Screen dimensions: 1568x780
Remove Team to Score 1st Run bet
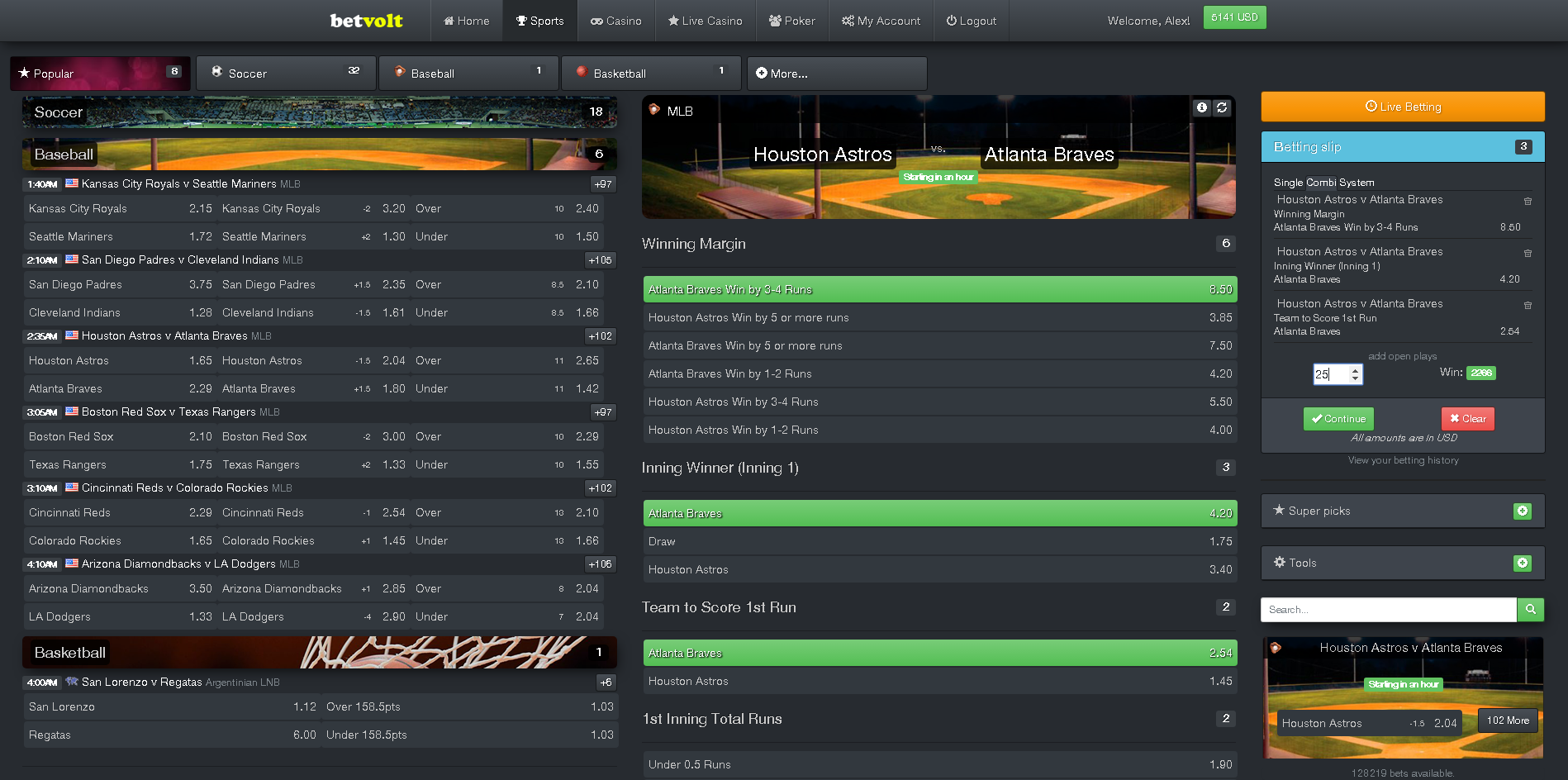[x=1528, y=305]
